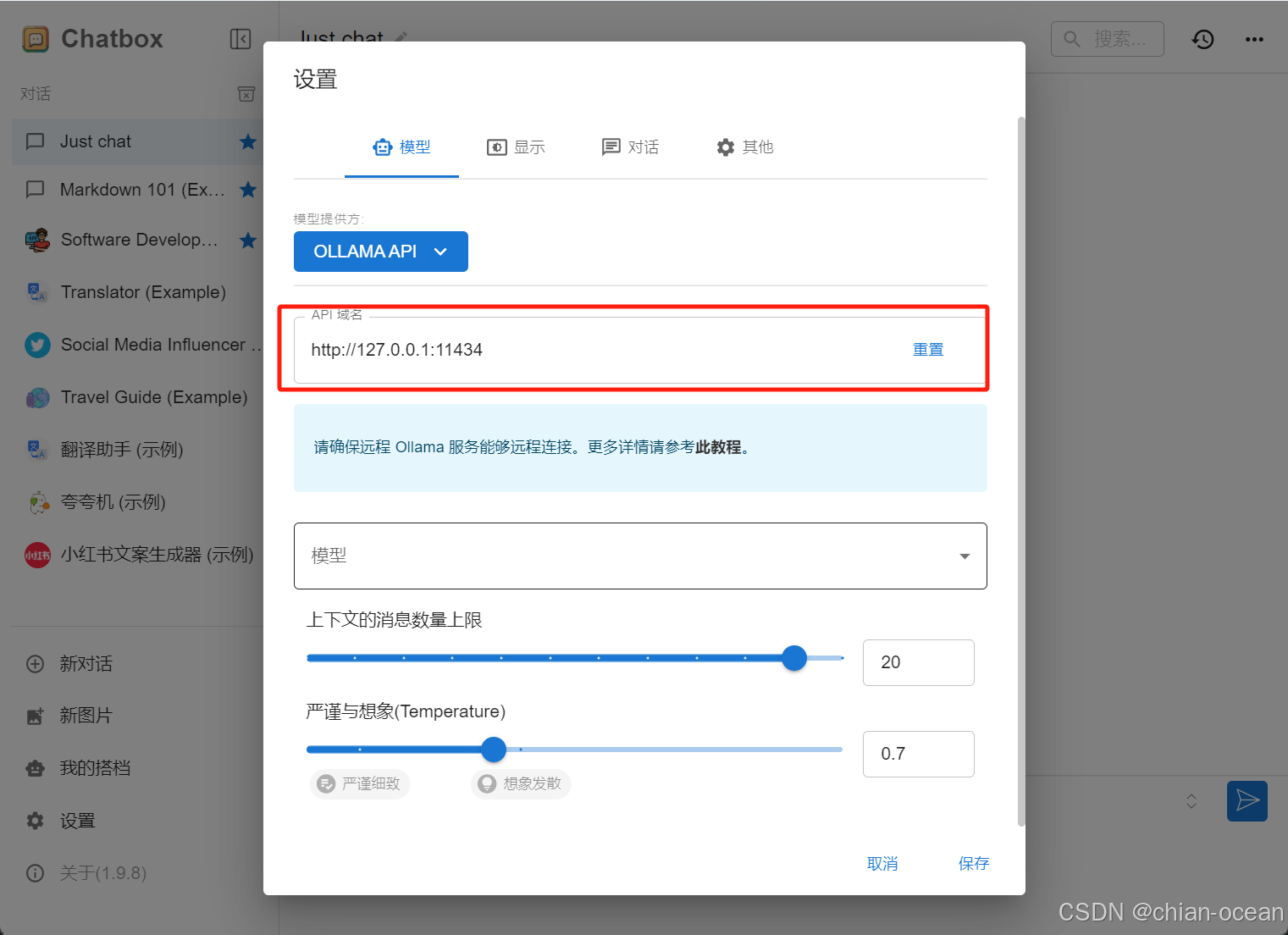Expand the 模型 selection dropdown
Viewport: 1288px width, 935px height.
pos(640,556)
